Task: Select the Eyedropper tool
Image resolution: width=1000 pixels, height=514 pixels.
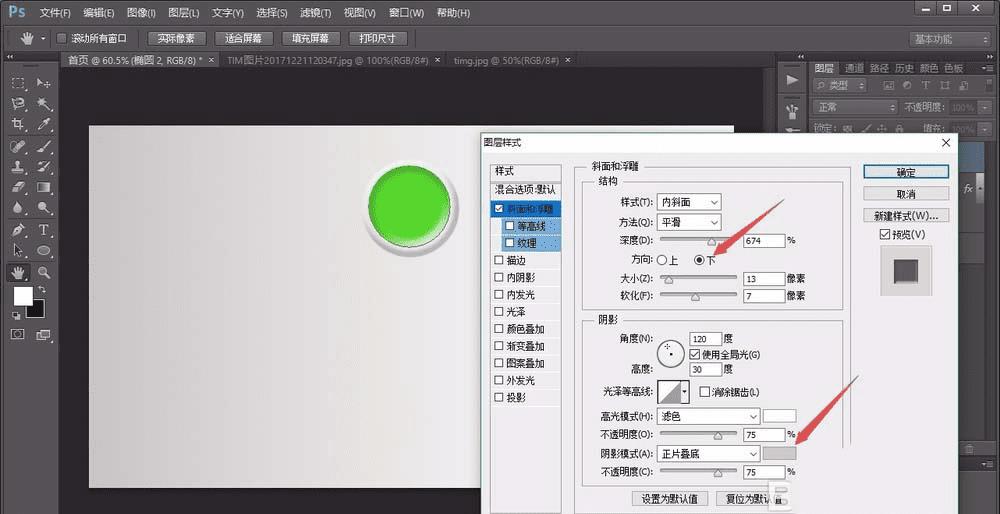Action: point(43,124)
